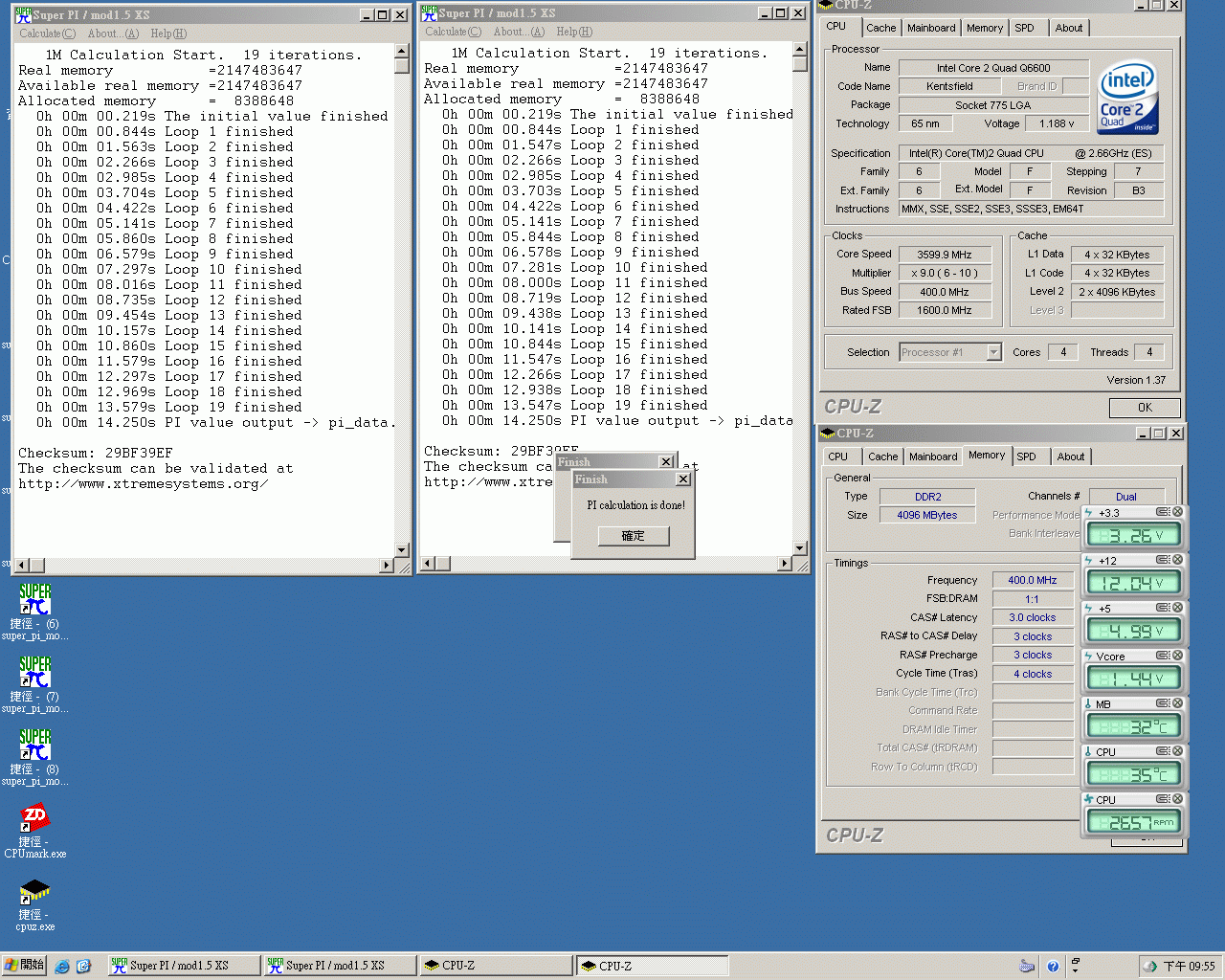Click the FSB:DRAM ratio value 1:1

pyautogui.click(x=1033, y=599)
